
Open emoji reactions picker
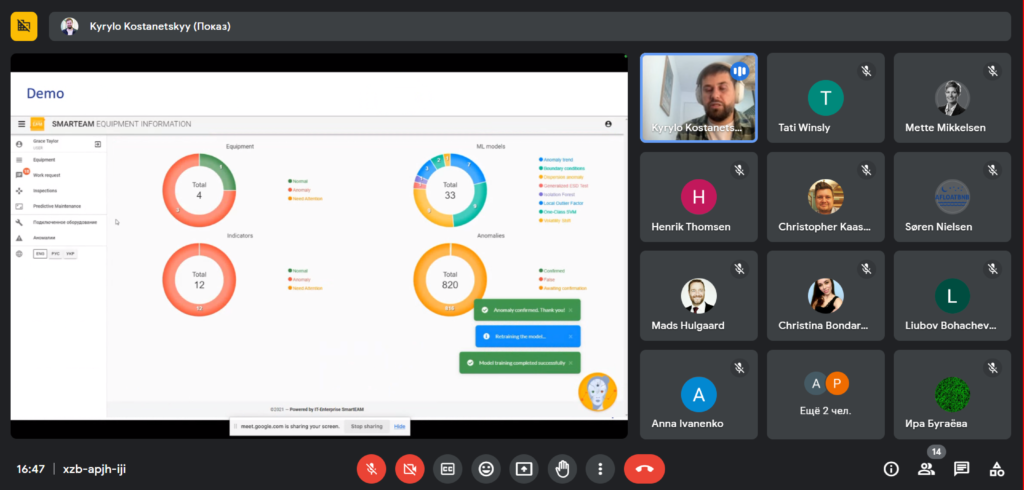point(486,468)
